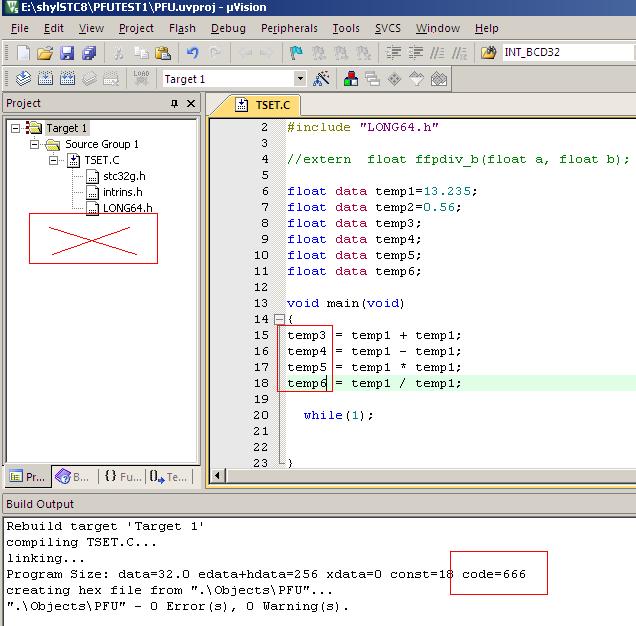Open the Edit menu
The height and width of the screenshot is (626, 636).
(x=54, y=28)
